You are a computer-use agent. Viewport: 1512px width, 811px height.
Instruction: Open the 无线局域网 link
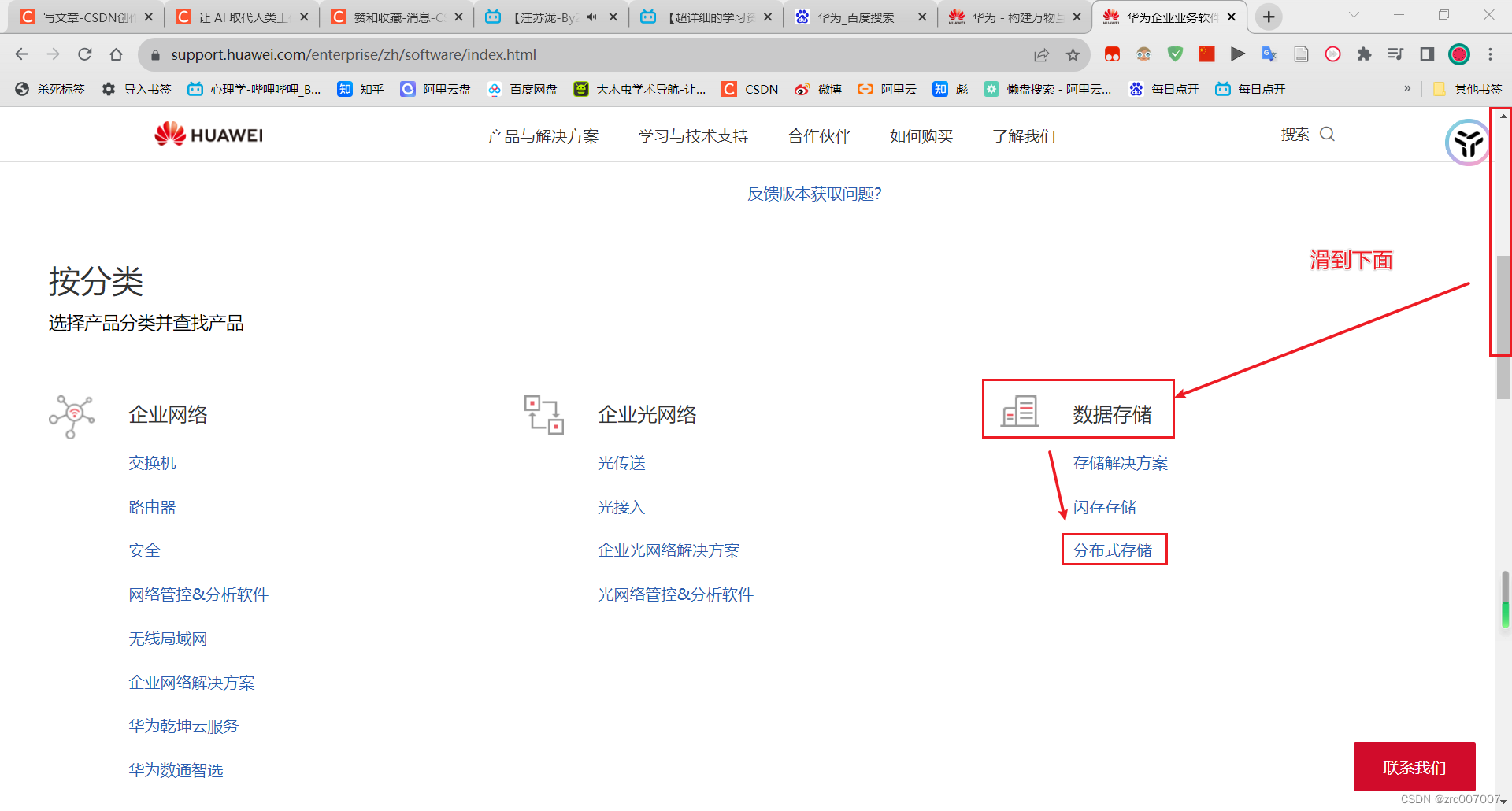click(168, 639)
